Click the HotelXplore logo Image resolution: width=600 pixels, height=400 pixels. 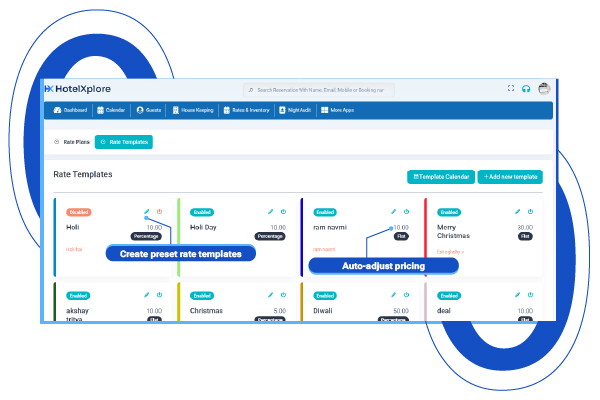(x=78, y=89)
